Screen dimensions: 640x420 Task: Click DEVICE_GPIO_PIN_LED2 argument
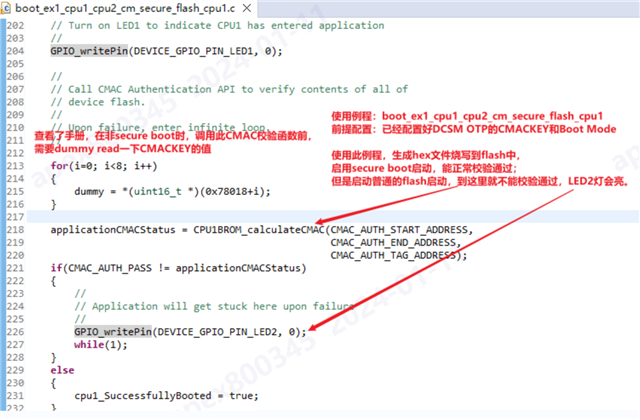point(217,332)
